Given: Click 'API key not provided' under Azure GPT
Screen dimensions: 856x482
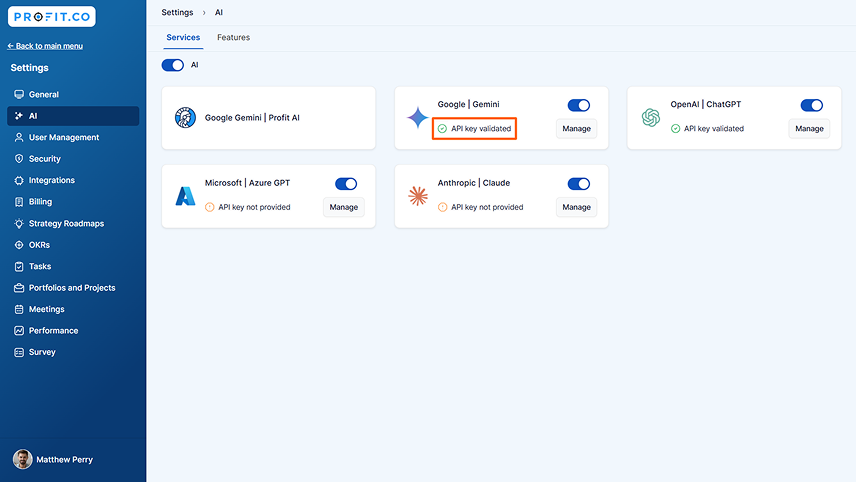Looking at the screenshot, I should click(254, 207).
